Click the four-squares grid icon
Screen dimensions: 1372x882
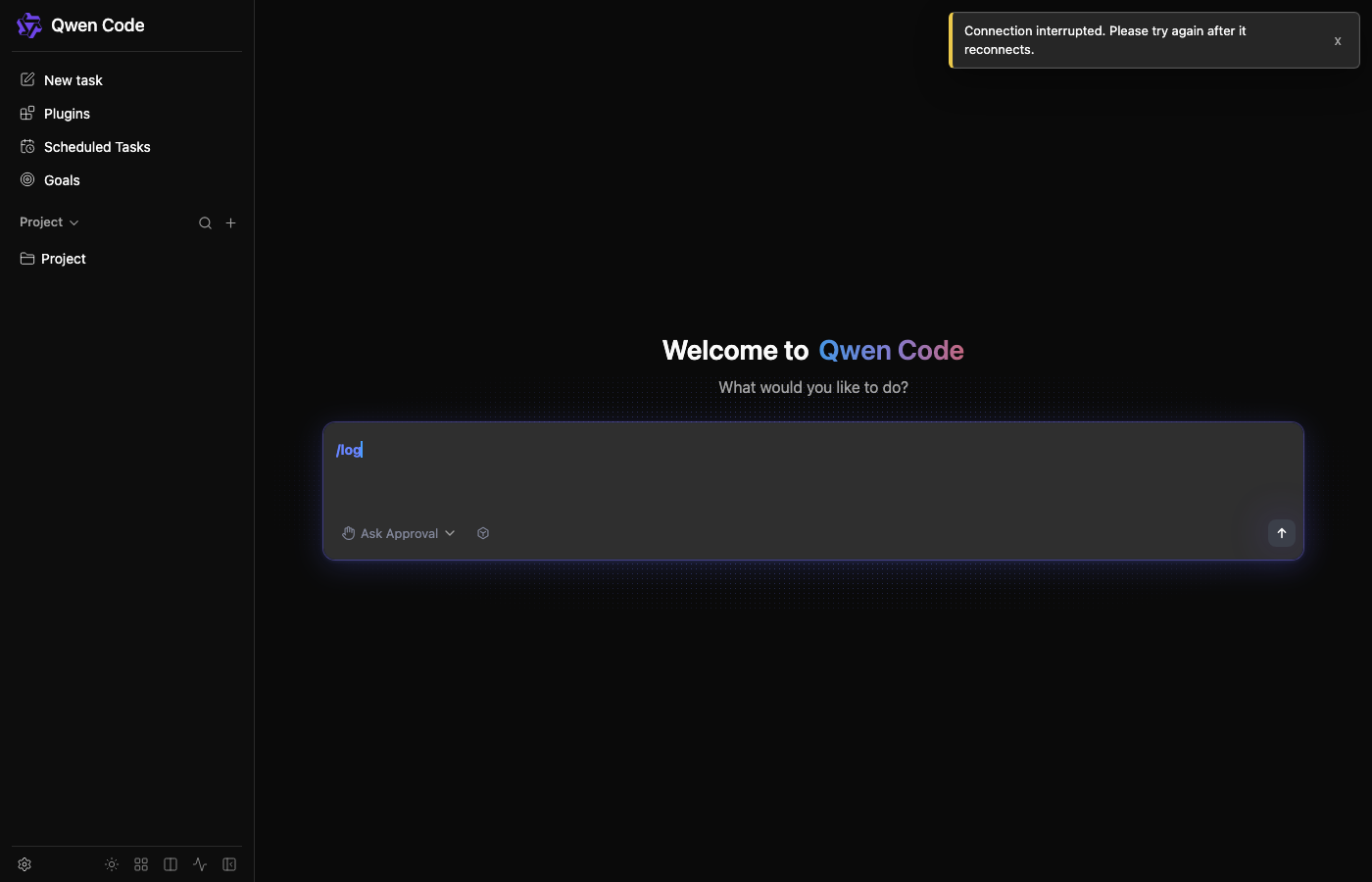(x=141, y=864)
